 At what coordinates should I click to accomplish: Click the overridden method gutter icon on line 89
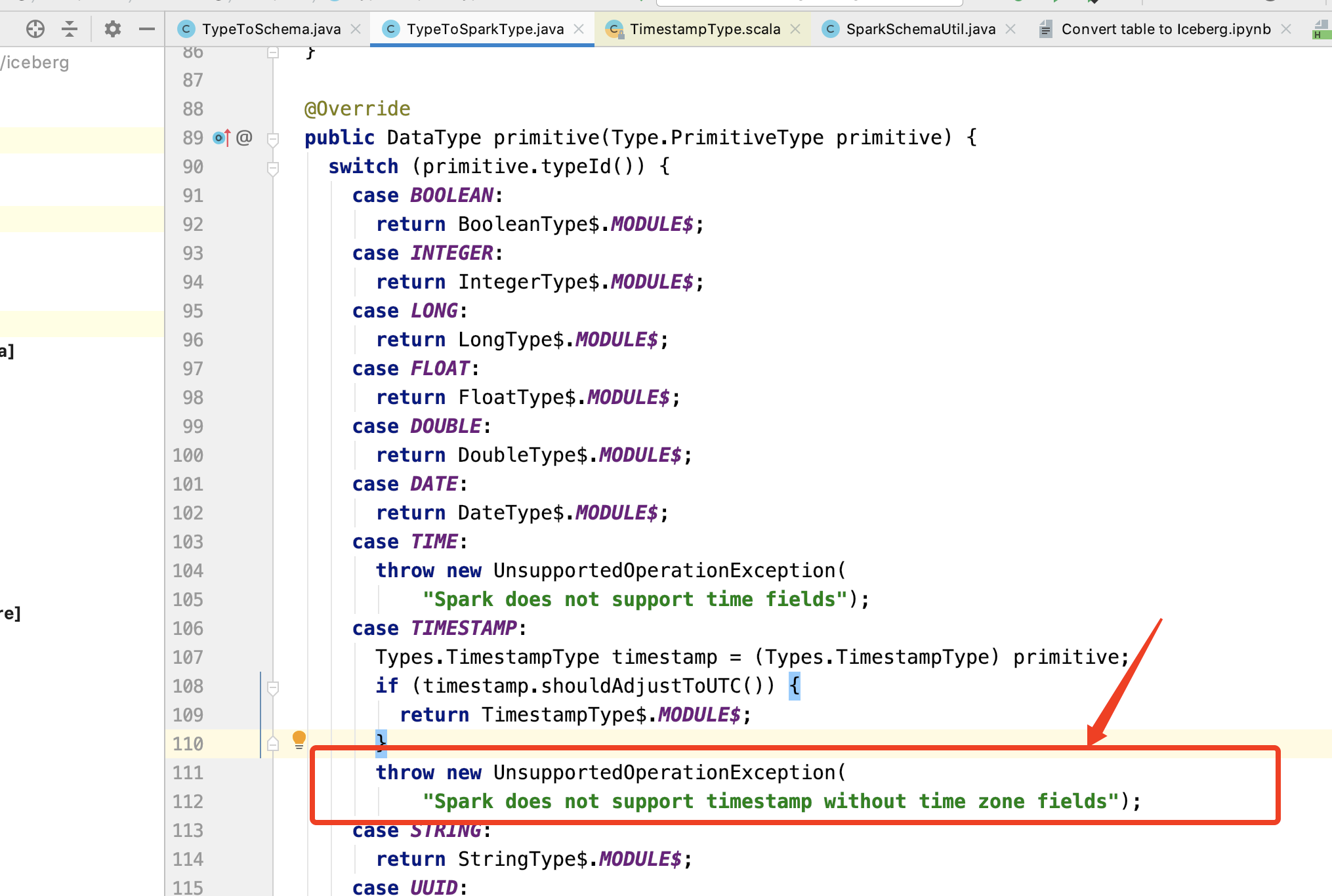(222, 138)
